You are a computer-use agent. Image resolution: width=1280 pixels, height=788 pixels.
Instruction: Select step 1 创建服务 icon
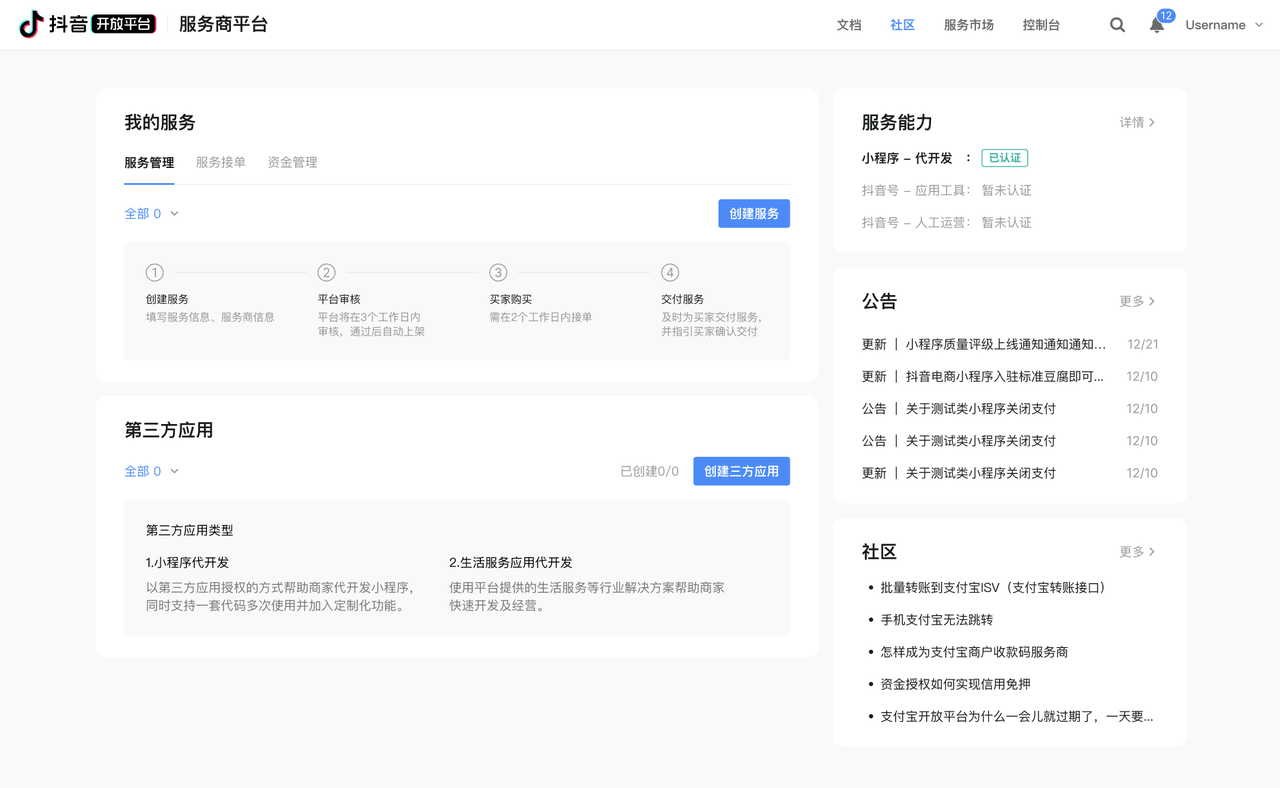pyautogui.click(x=155, y=272)
